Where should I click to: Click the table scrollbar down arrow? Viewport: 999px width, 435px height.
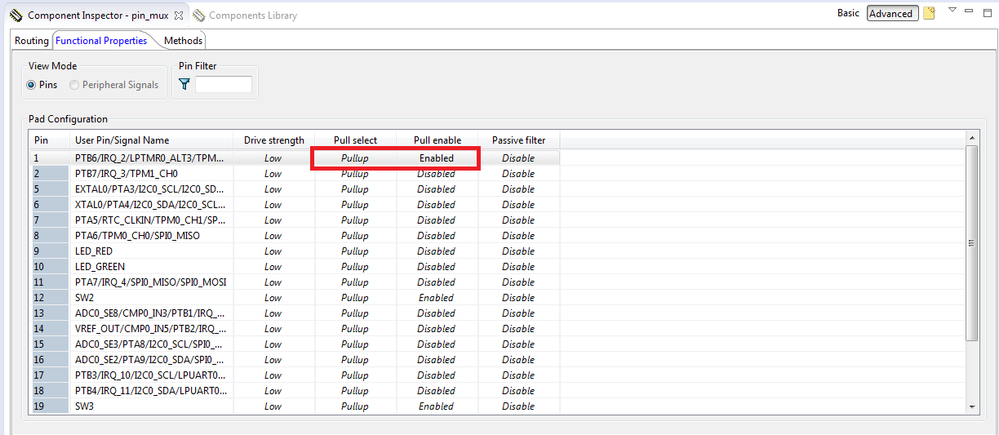(972, 406)
